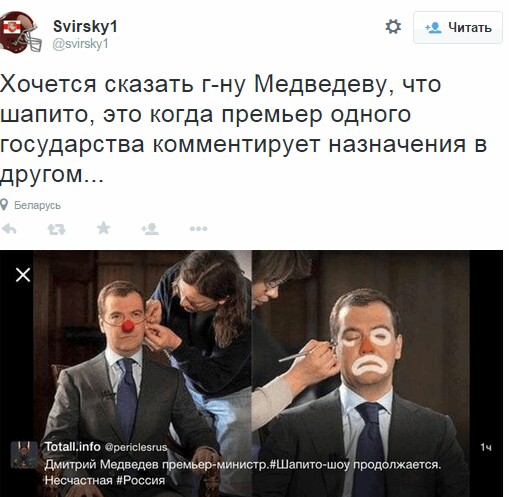Retweet using the retweet arrows icon
509x497 pixels.
[56, 229]
